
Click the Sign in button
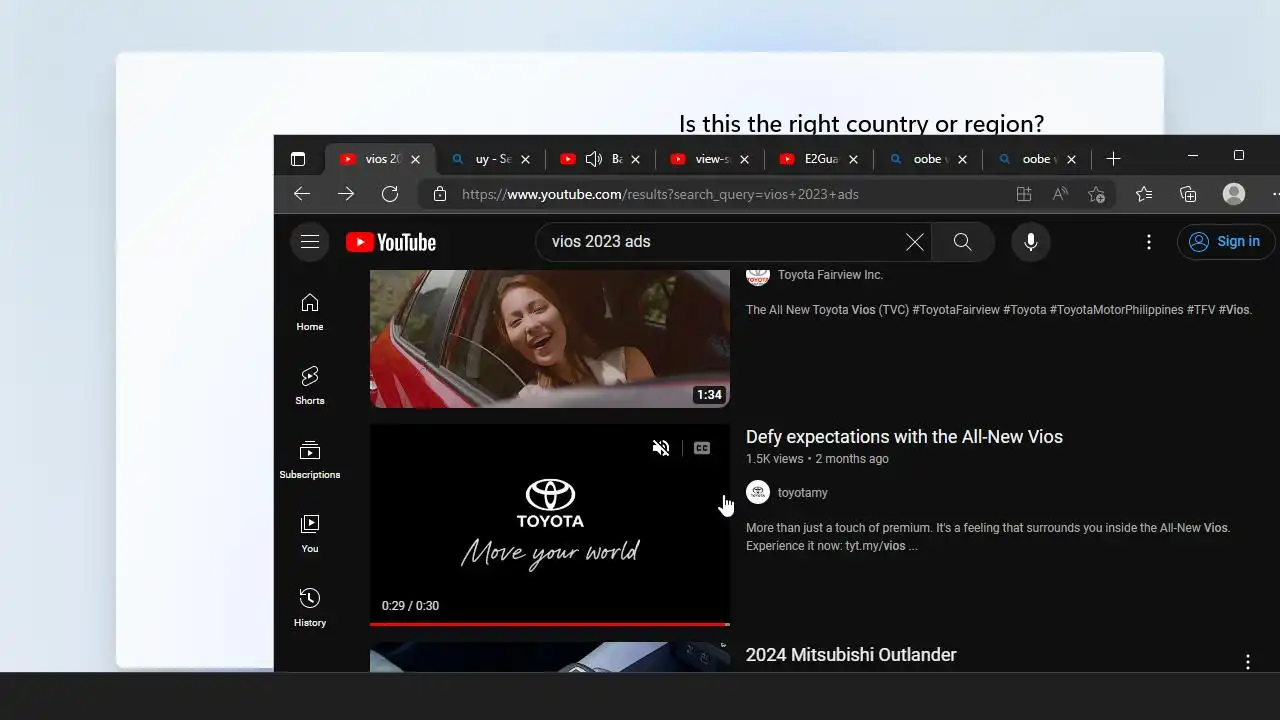pyautogui.click(x=1224, y=241)
